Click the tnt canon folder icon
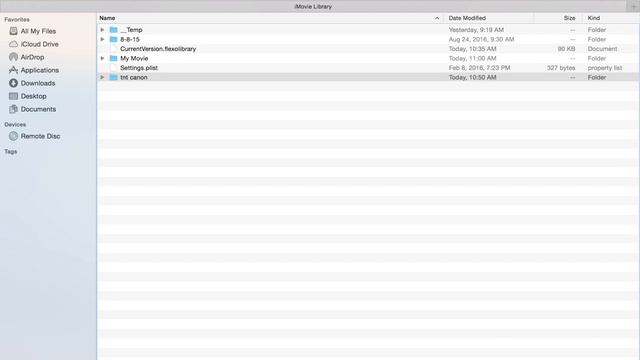 point(113,77)
